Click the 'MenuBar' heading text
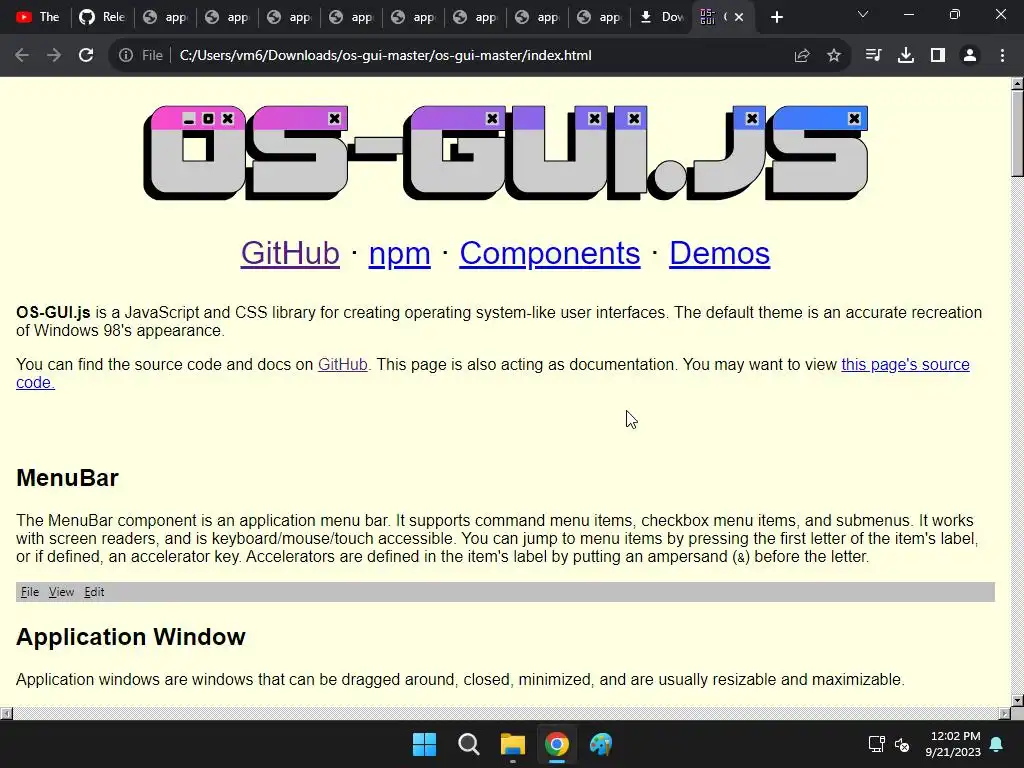1024x768 pixels. tap(67, 478)
